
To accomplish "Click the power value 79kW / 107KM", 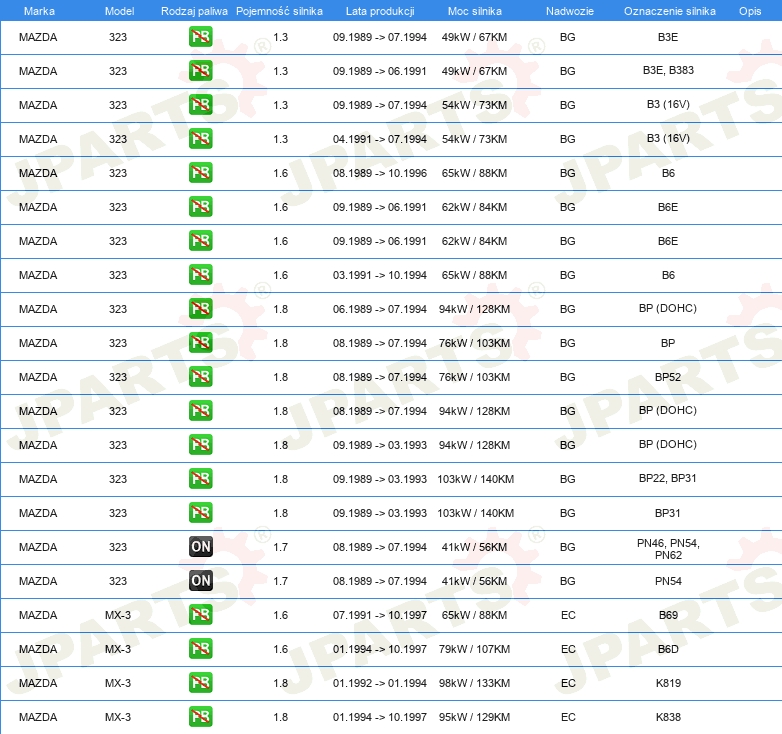I will tap(474, 649).
